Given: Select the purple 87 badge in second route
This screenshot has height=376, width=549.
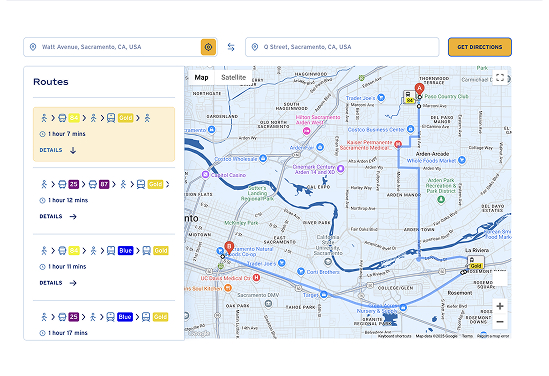Looking at the screenshot, I should [104, 184].
